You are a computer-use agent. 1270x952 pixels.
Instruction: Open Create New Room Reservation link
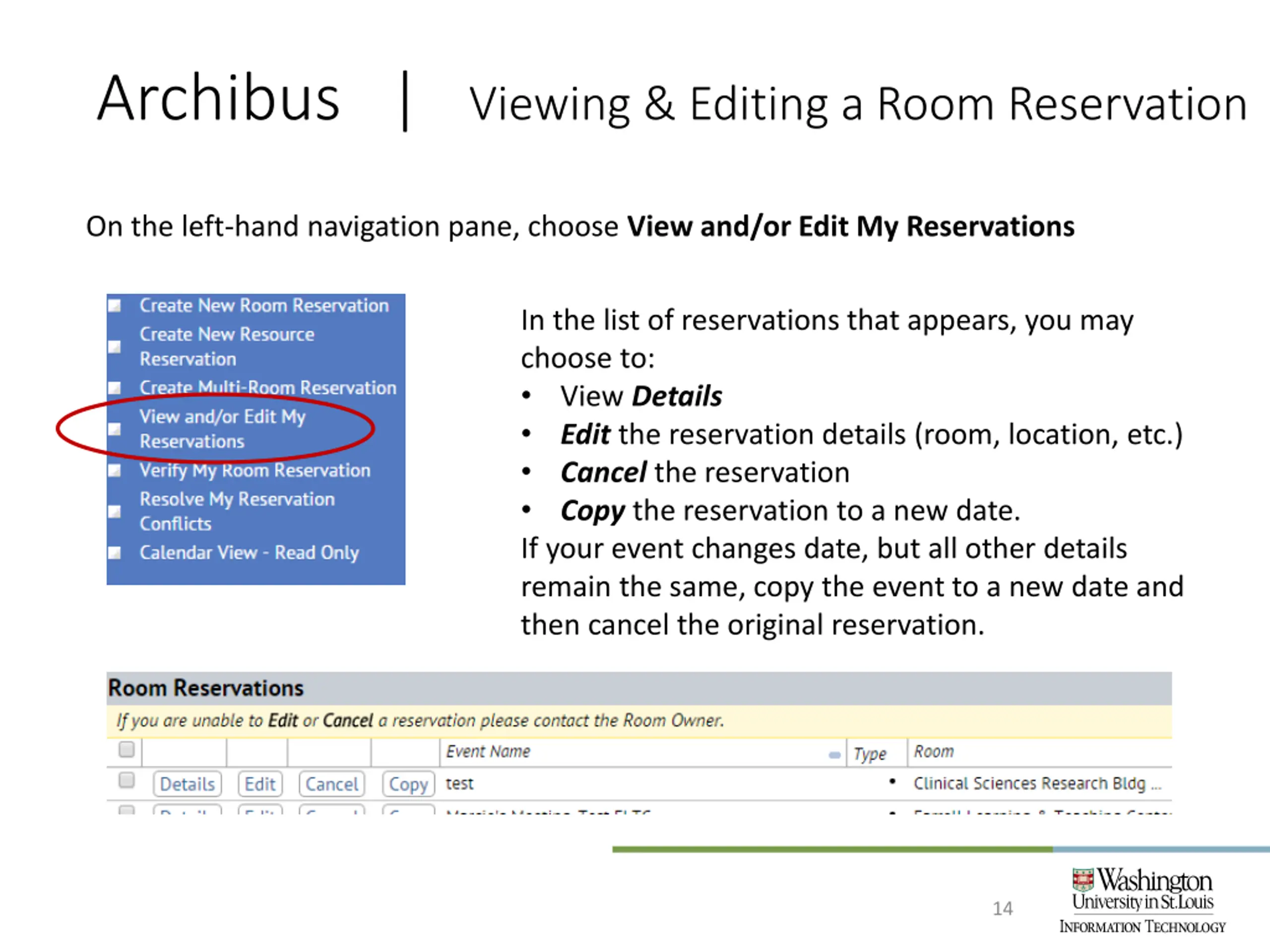264,305
